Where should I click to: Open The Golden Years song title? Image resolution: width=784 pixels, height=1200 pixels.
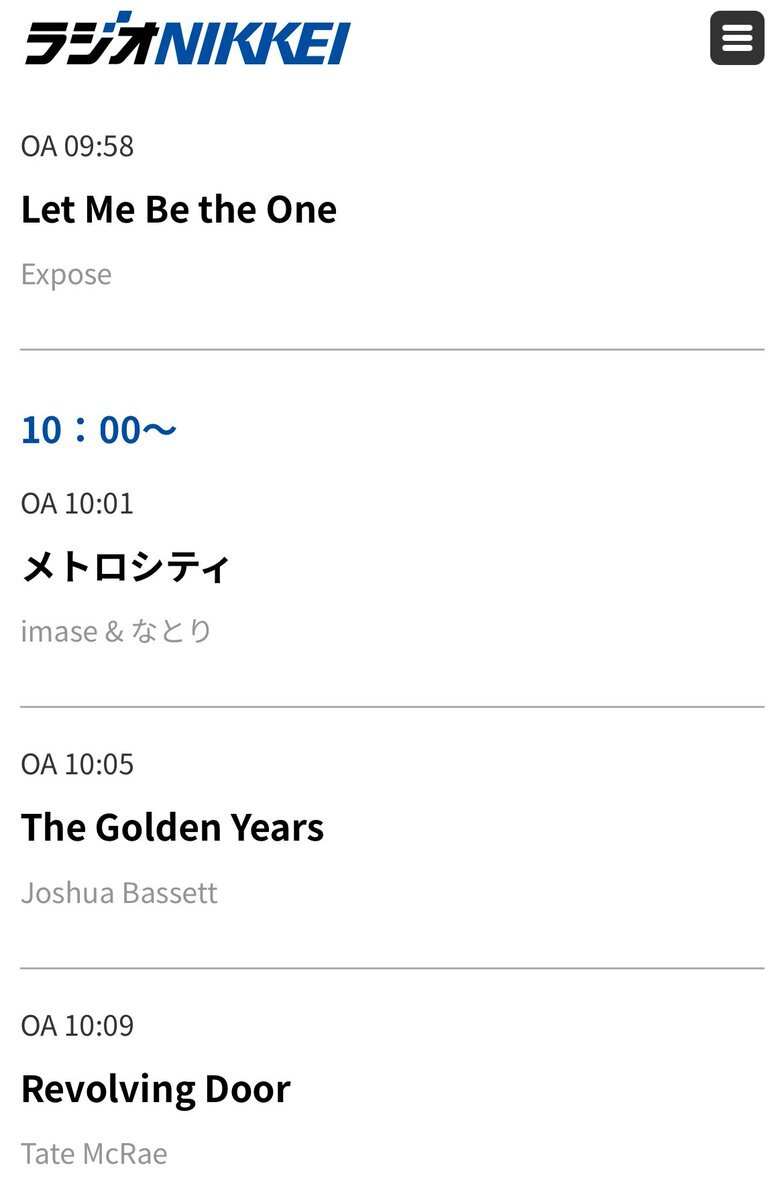point(173,827)
